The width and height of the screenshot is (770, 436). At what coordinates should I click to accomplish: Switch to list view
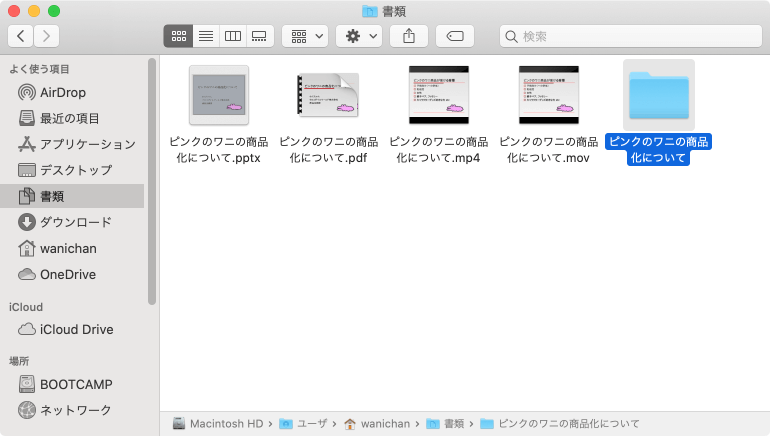click(206, 36)
